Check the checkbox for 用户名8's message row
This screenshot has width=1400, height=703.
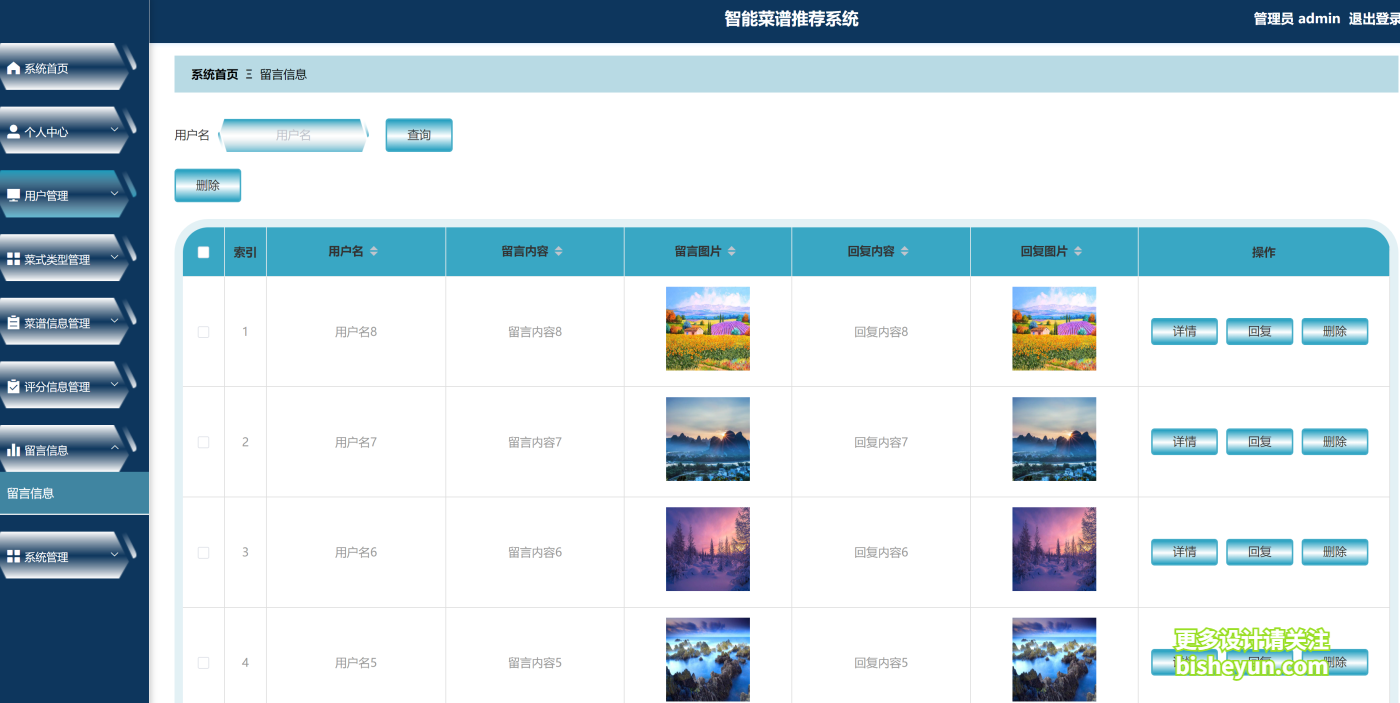[203, 331]
